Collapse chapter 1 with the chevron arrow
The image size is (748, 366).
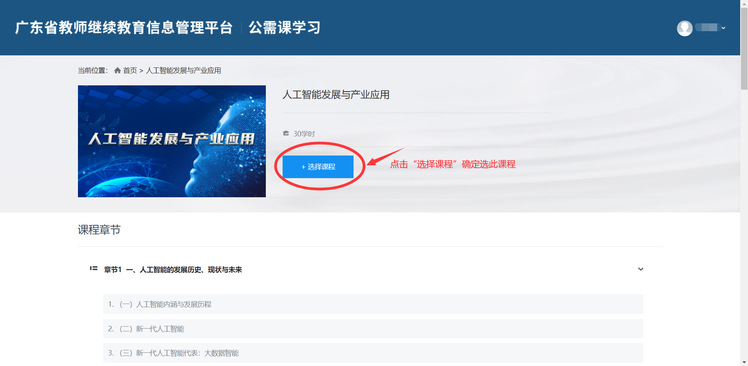(641, 269)
